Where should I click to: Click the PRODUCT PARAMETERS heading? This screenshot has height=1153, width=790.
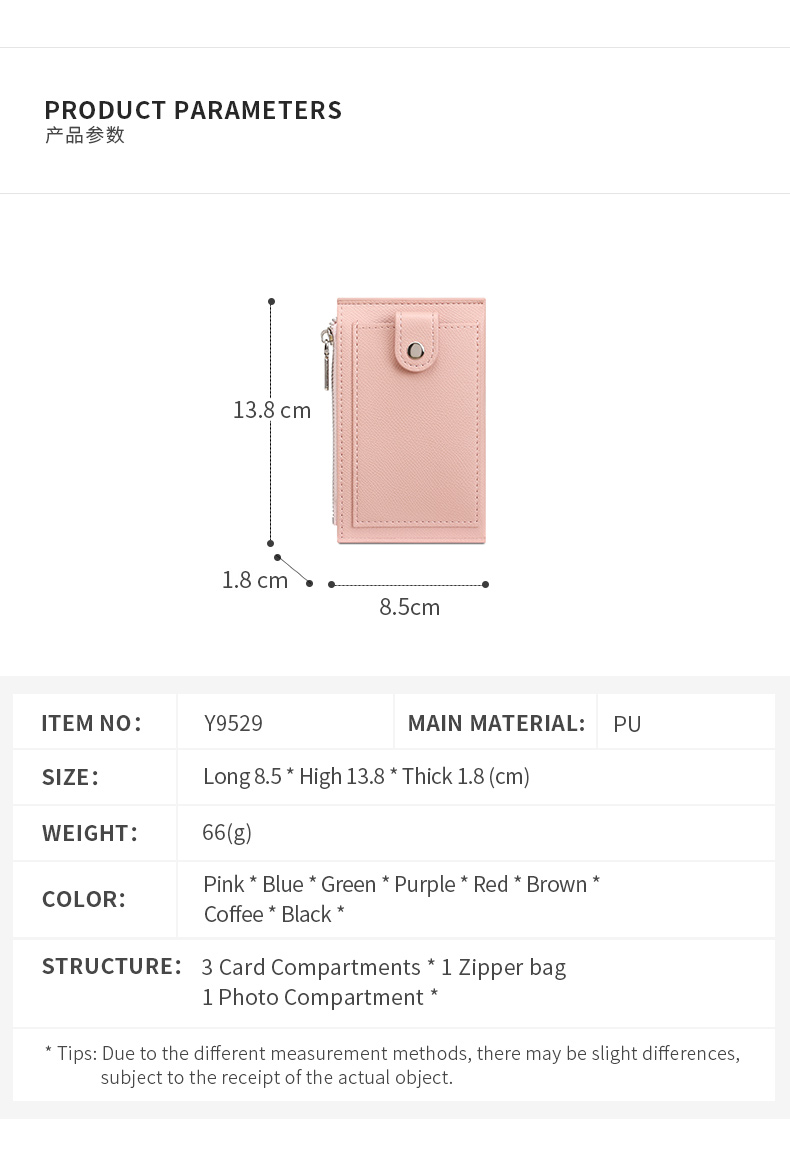pos(193,110)
